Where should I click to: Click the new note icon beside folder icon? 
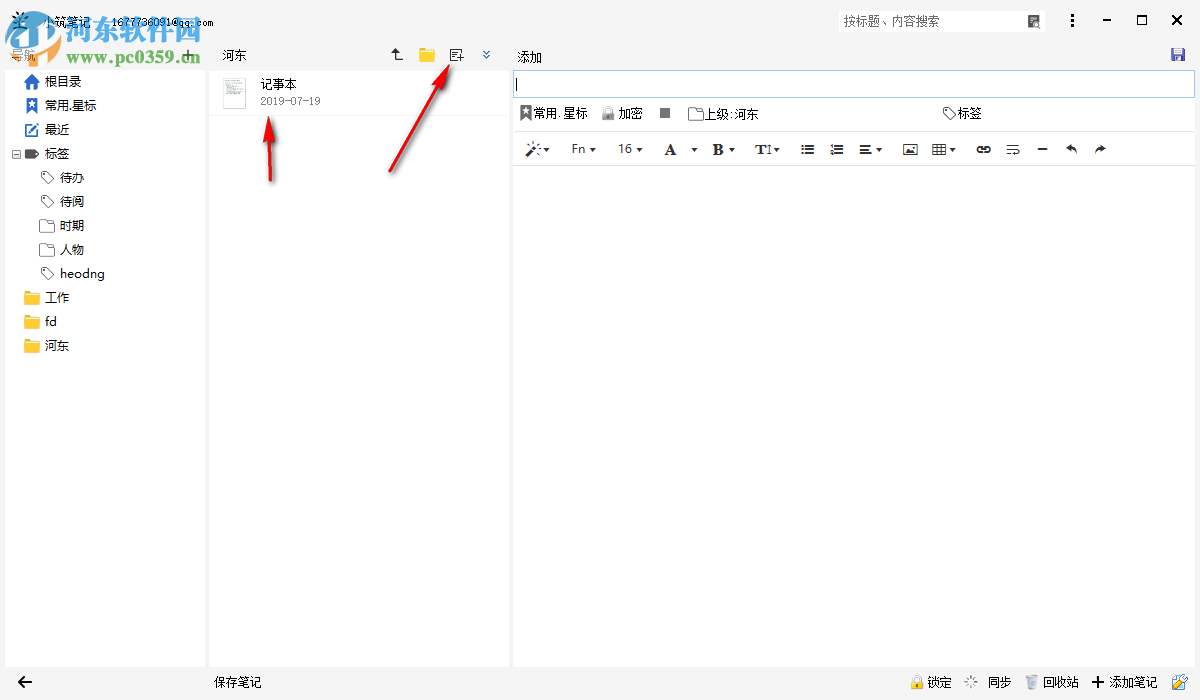point(456,55)
